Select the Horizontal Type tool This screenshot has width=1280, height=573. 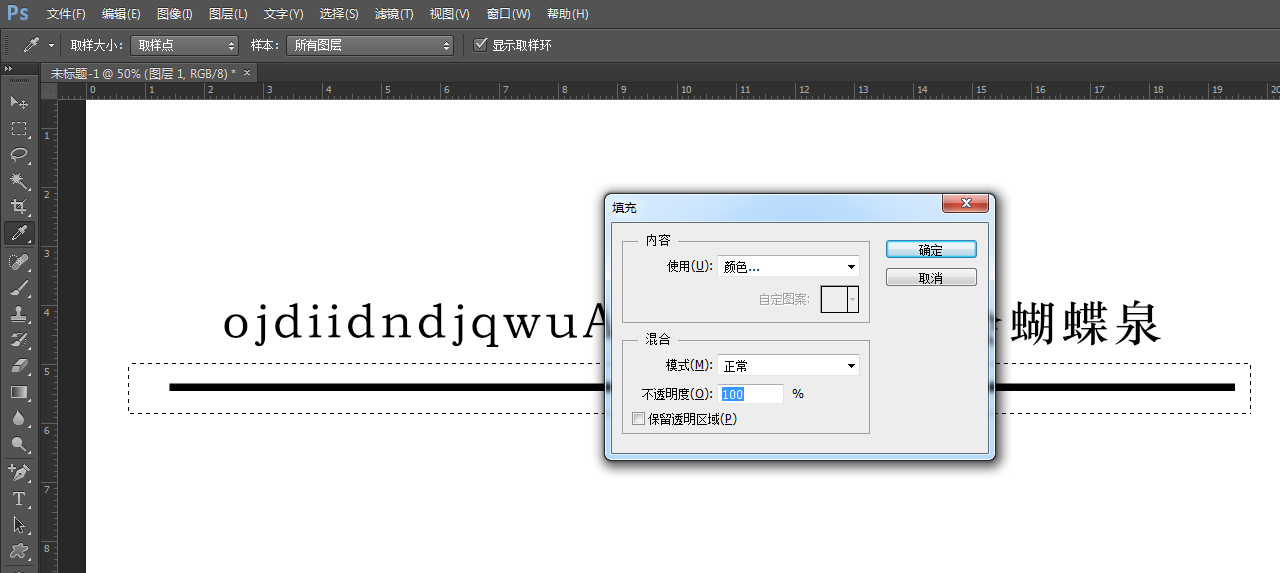[x=19, y=498]
